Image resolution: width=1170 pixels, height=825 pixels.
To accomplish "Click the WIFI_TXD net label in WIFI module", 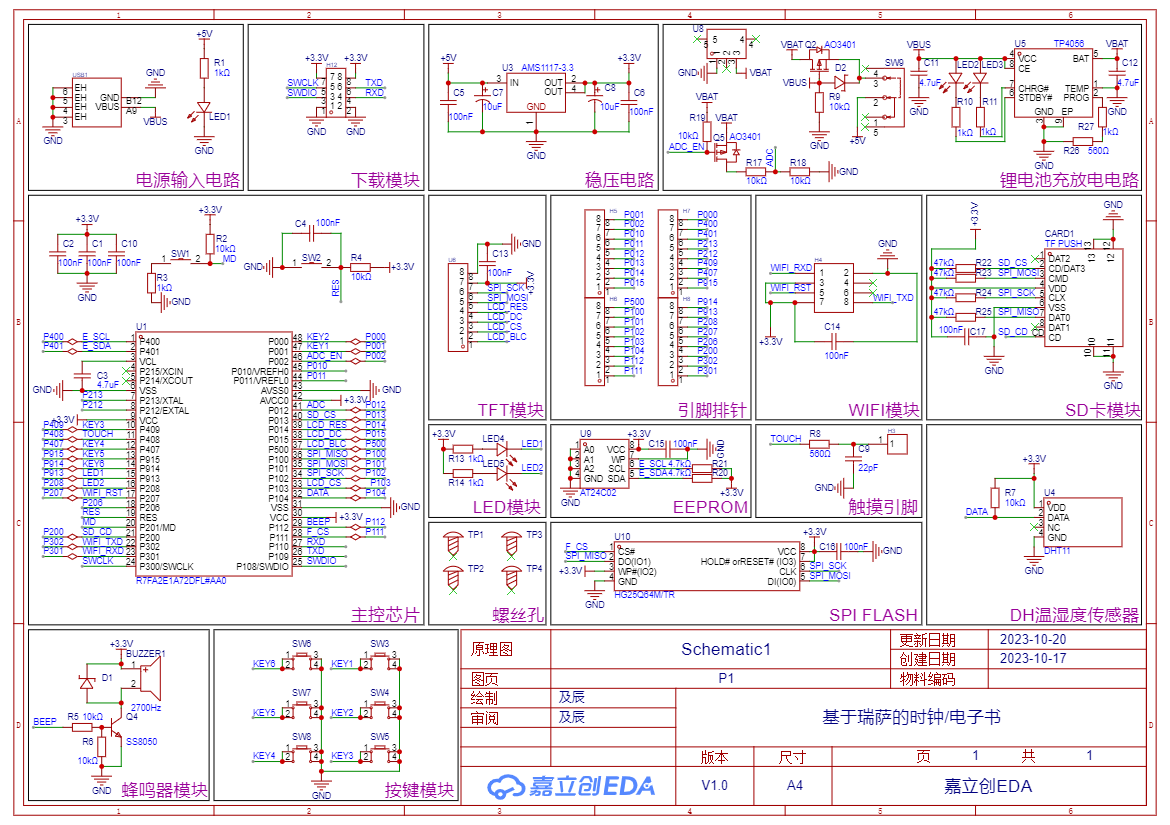I will coord(893,297).
